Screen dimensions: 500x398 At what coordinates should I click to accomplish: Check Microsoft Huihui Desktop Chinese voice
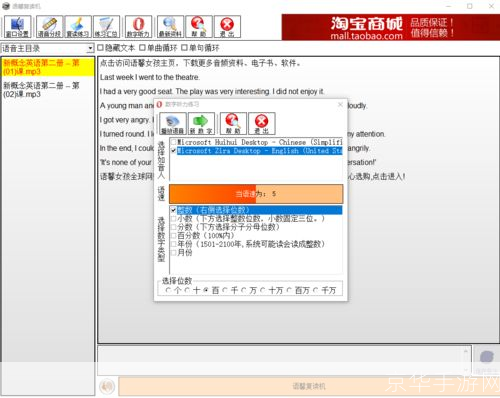173,142
